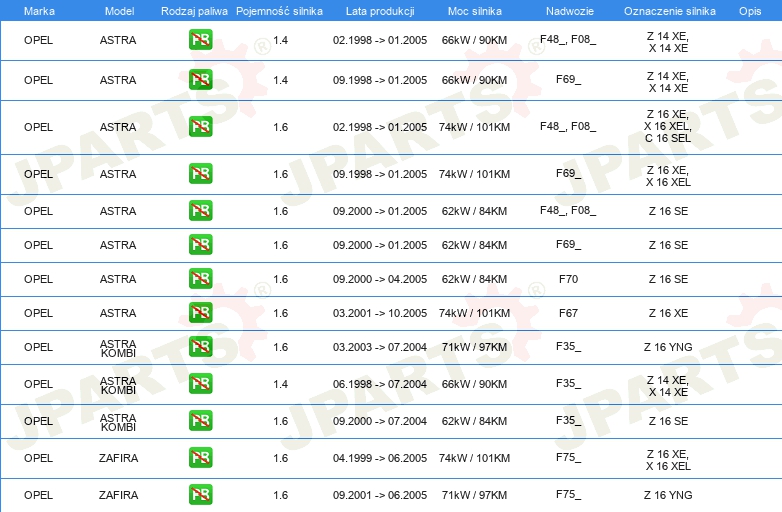Image resolution: width=782 pixels, height=512 pixels.
Task: Click the date 03.2001 -> 10.2005
Action: [380, 313]
